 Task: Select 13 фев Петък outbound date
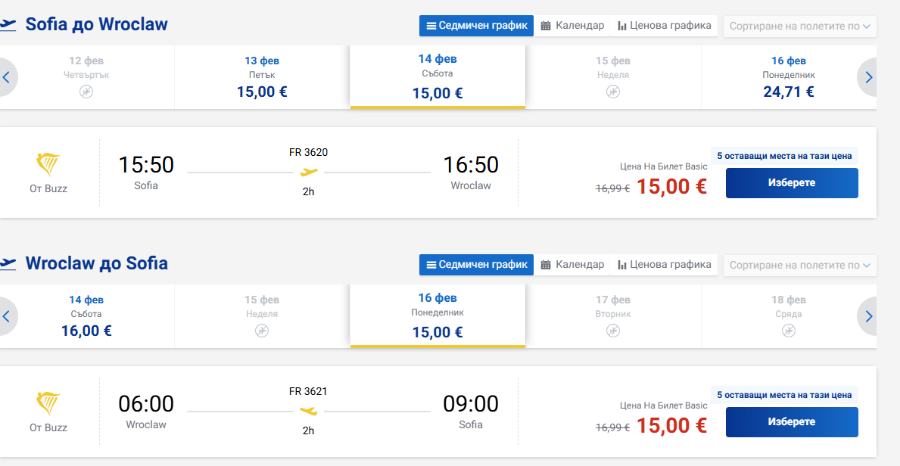262,77
